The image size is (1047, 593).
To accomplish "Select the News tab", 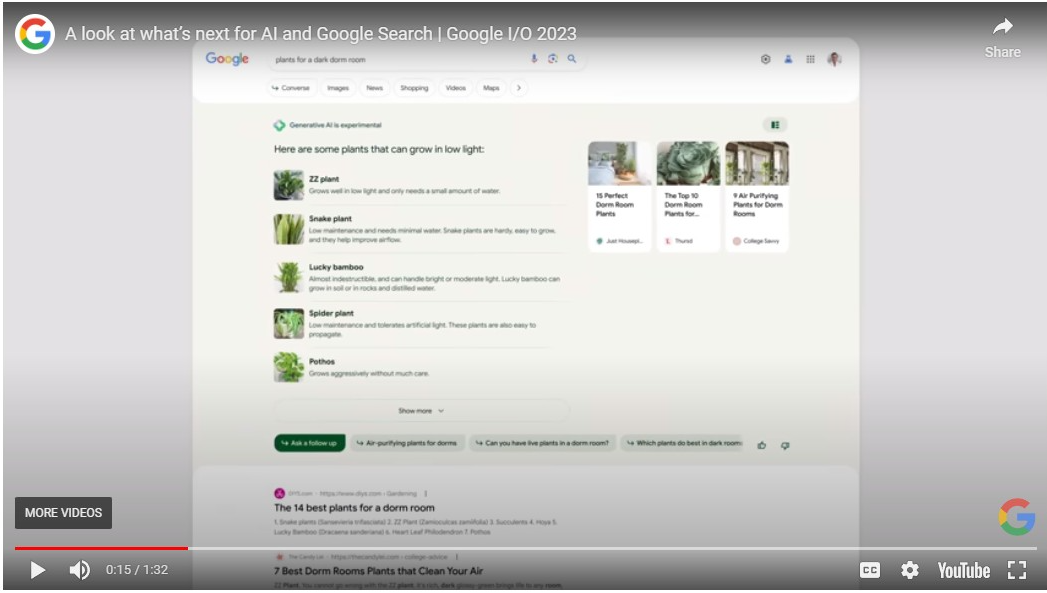I will [375, 88].
